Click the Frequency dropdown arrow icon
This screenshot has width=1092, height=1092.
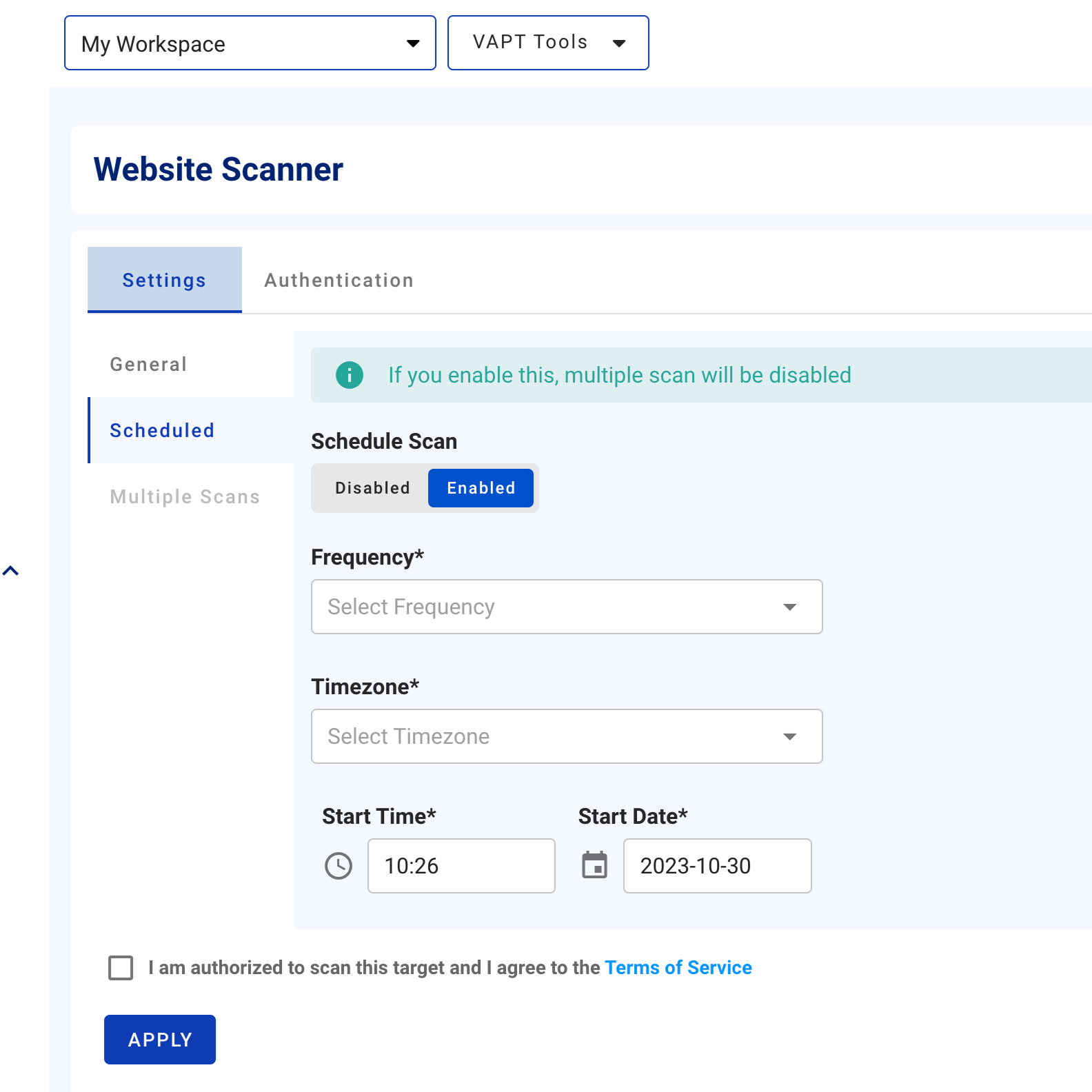click(x=789, y=607)
